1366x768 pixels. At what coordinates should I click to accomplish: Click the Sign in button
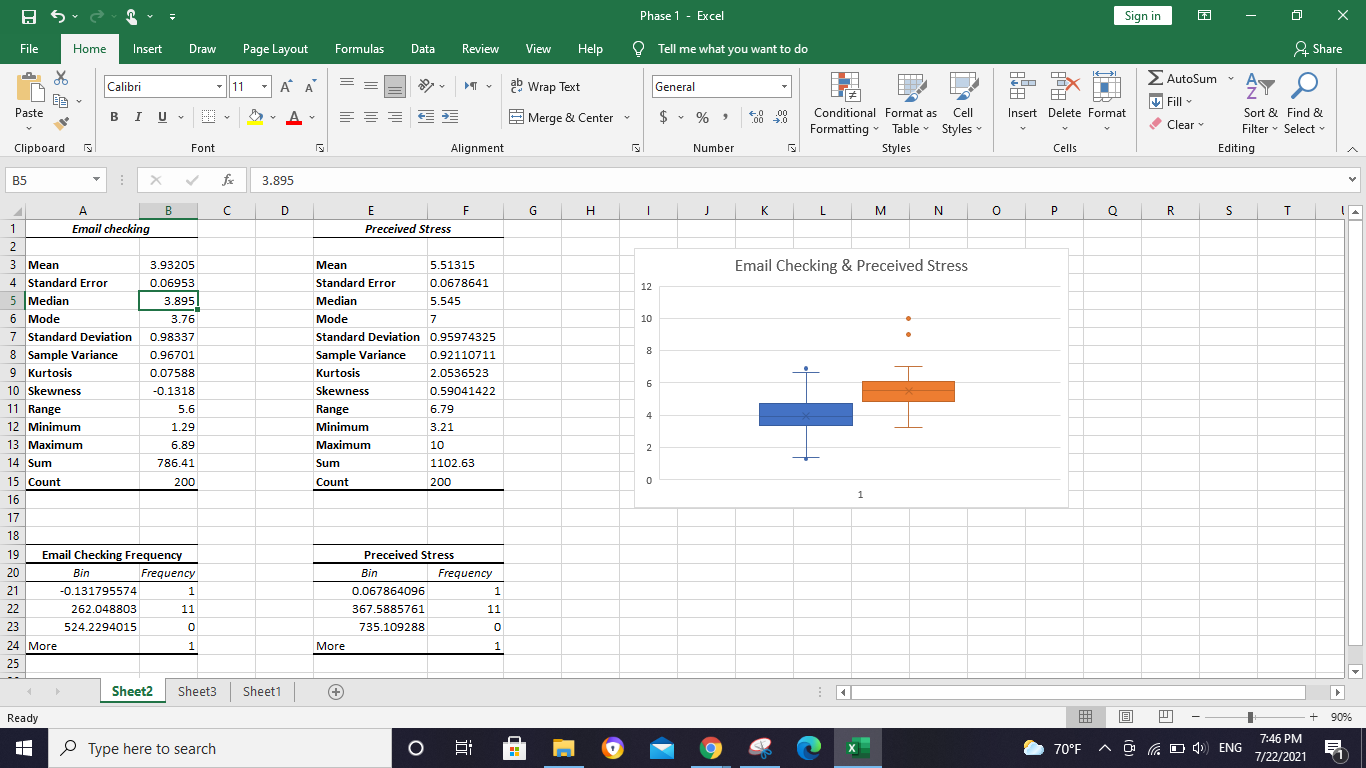tap(1142, 16)
